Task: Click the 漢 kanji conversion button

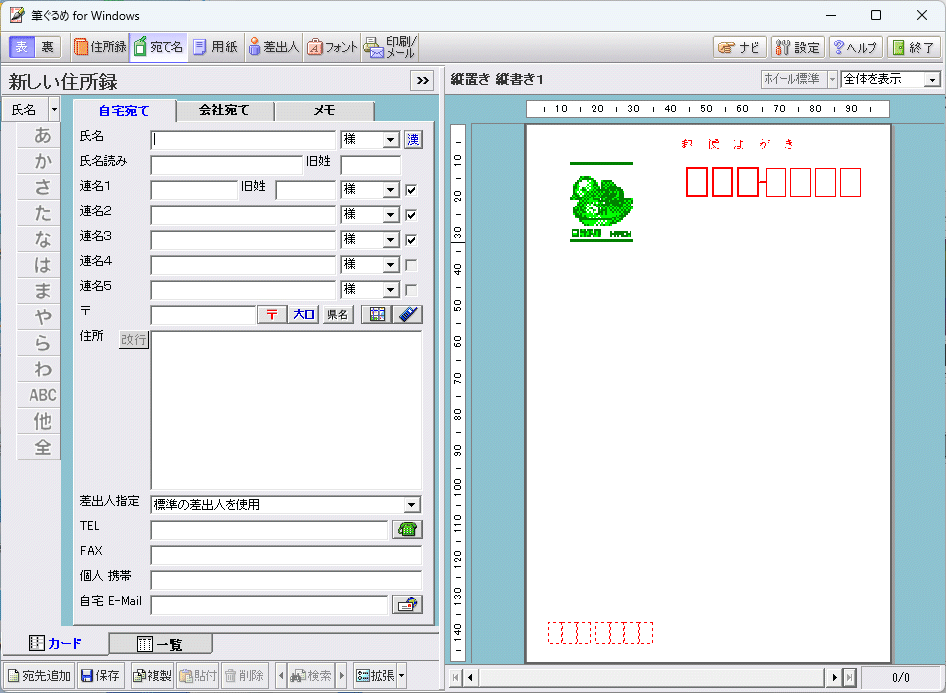Action: 413,140
